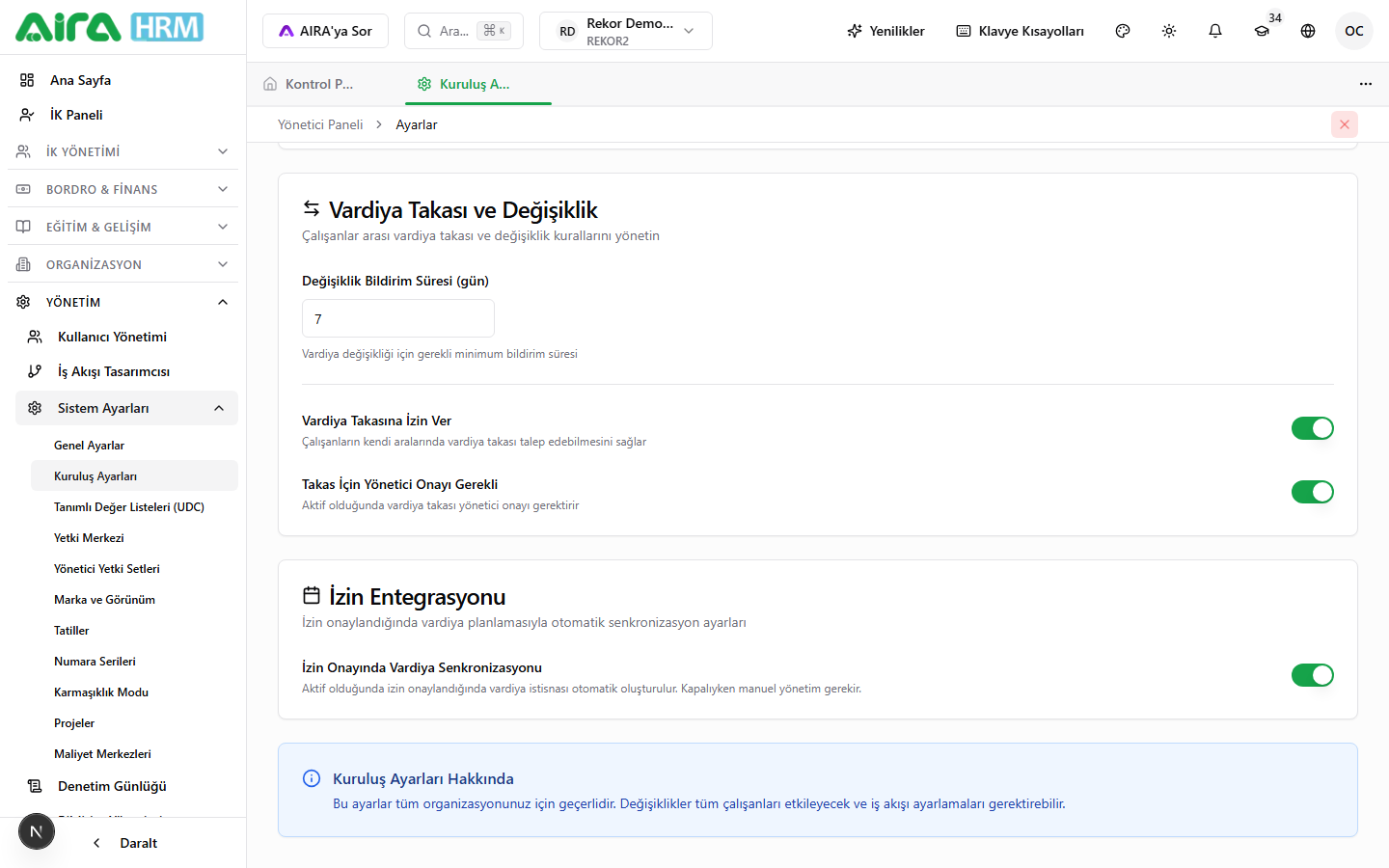Focus the Ara search field
This screenshot has height=868, width=1389.
(x=464, y=31)
